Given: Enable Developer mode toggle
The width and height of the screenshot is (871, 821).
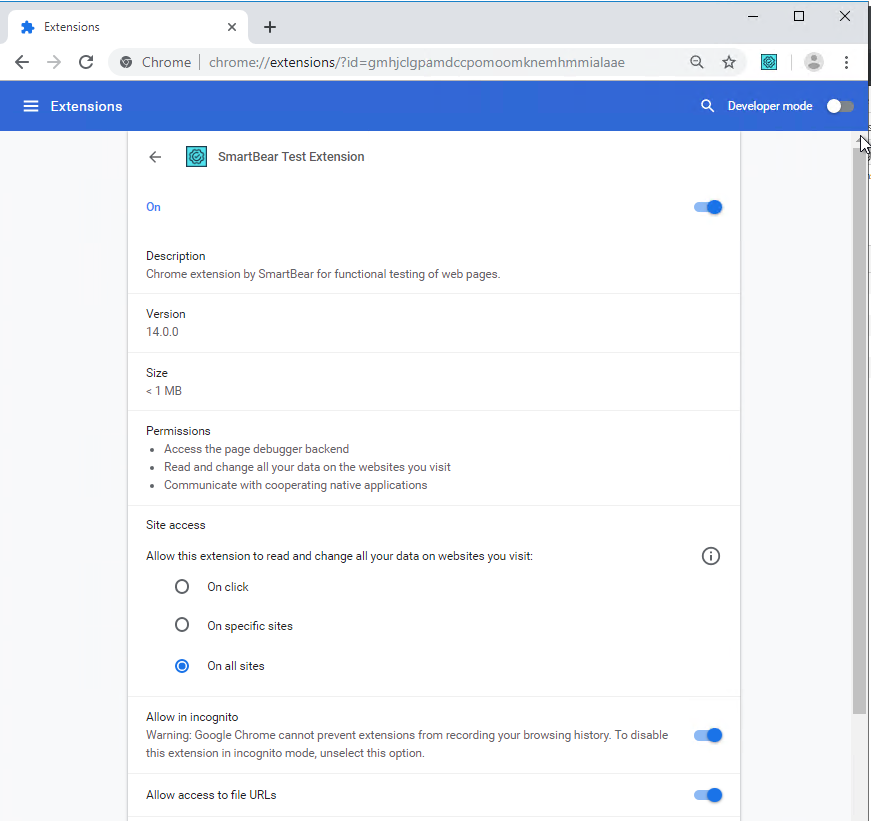Looking at the screenshot, I should (x=840, y=106).
